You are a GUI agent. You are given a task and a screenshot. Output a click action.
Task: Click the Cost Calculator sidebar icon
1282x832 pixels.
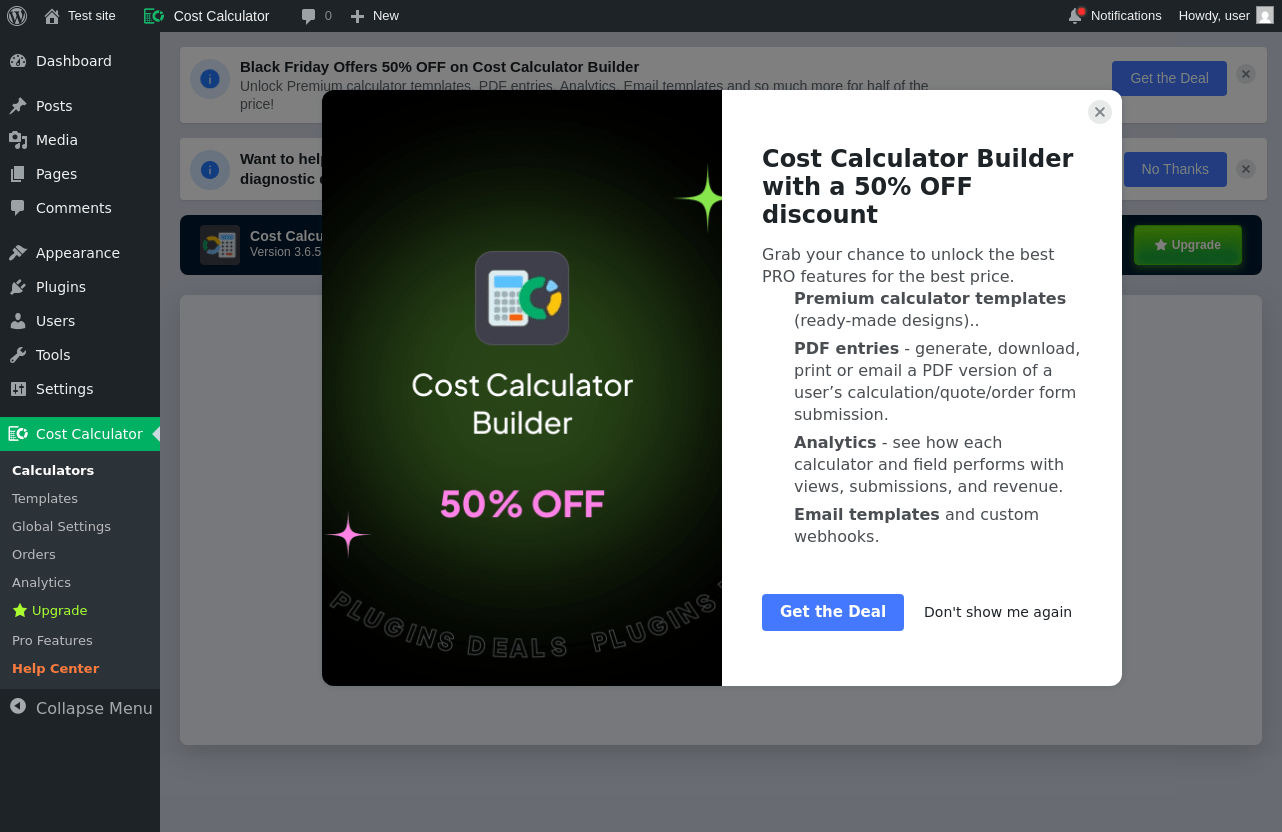18,434
